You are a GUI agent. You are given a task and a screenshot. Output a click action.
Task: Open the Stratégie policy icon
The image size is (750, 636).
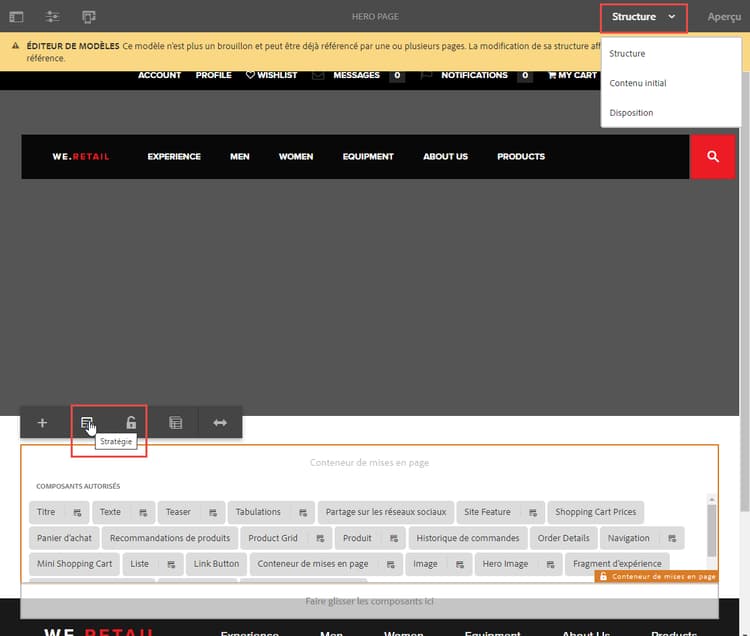pos(87,423)
